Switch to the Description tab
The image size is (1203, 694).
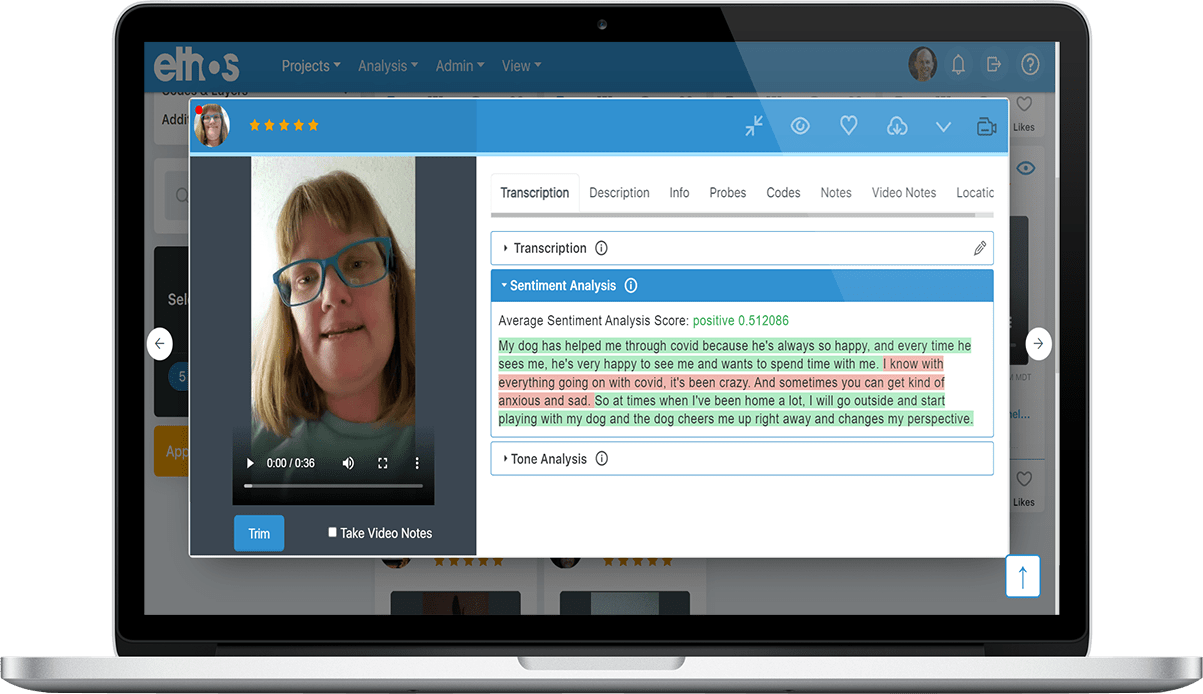point(619,193)
